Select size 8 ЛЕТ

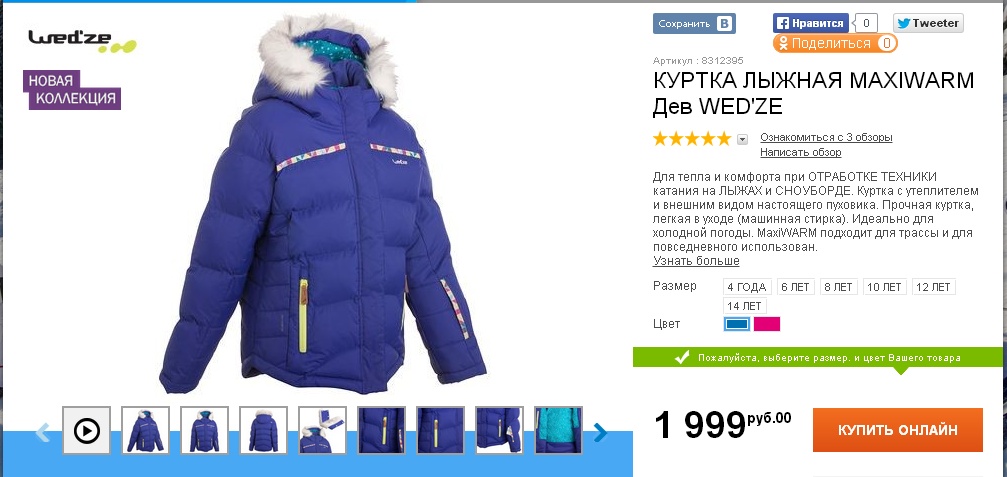(838, 286)
